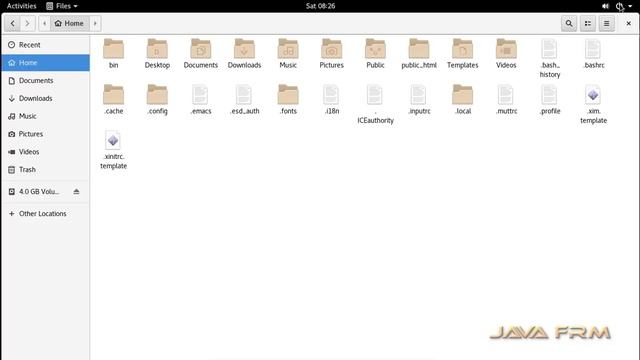Open Other Locations in sidebar
The image size is (640, 360).
pyautogui.click(x=45, y=213)
